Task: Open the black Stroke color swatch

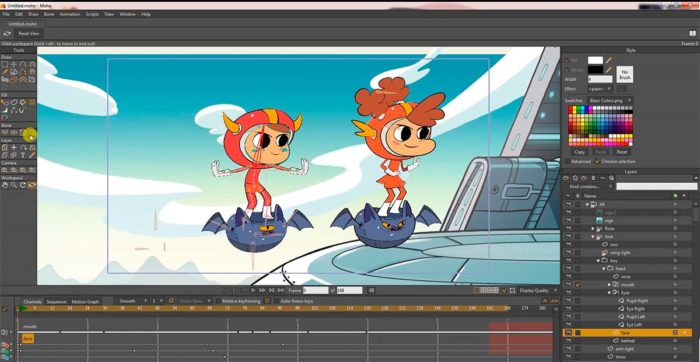Action: [595, 70]
